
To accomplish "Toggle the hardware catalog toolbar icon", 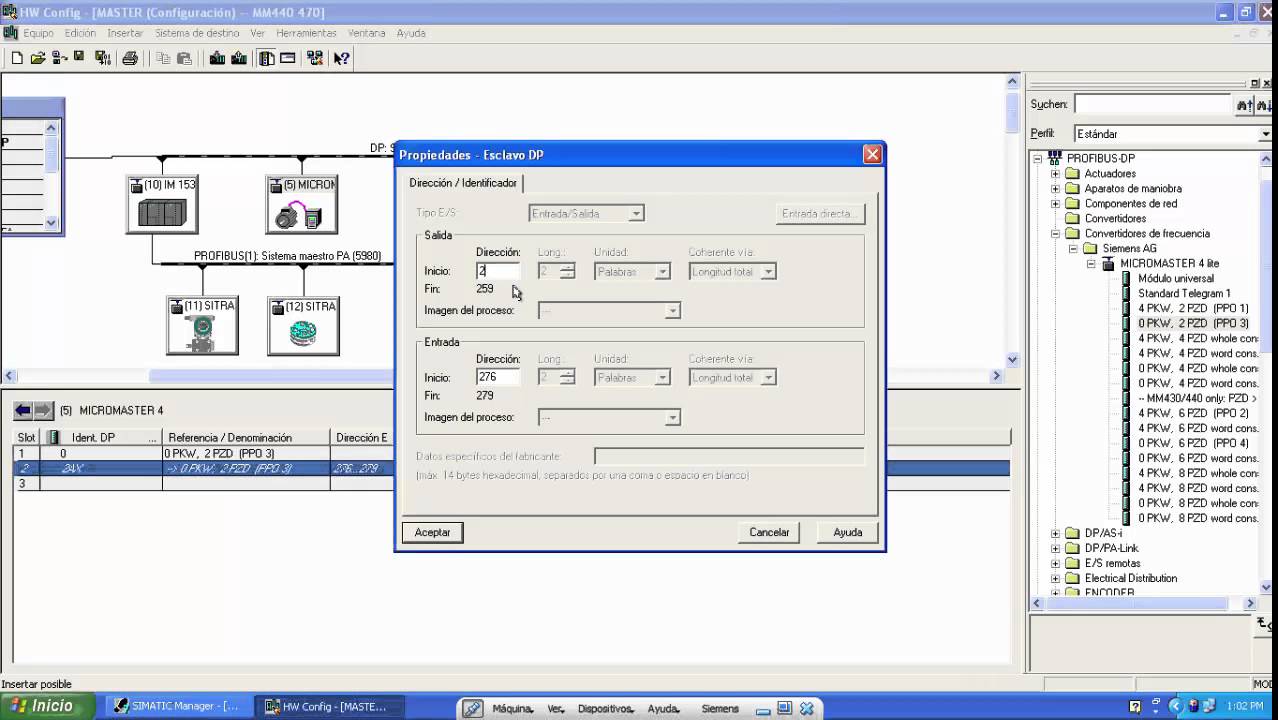I will click(x=266, y=58).
